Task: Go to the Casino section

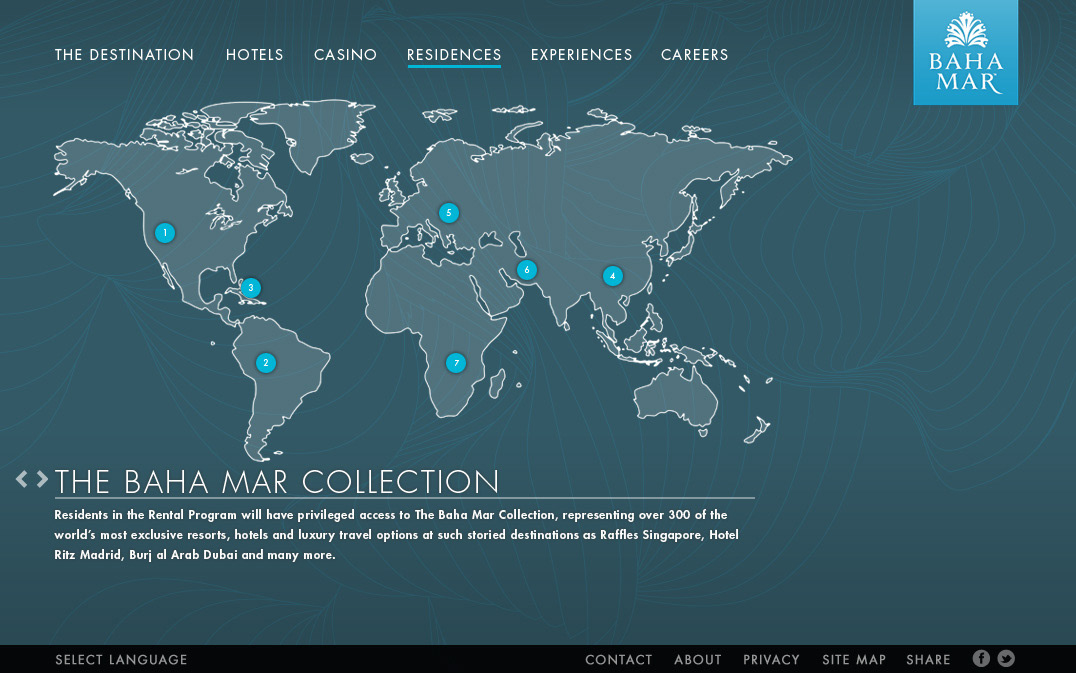Action: [345, 55]
